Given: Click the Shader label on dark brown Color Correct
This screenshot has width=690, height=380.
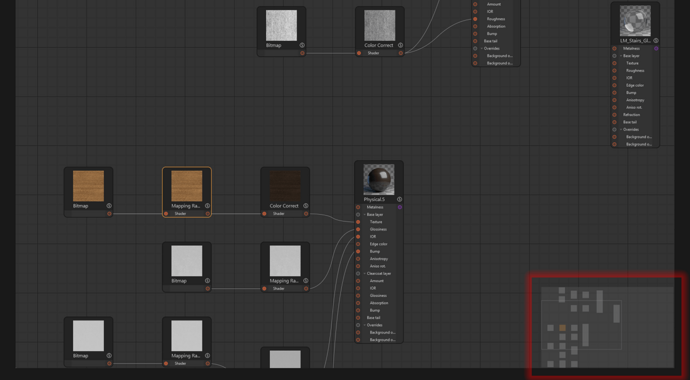Looking at the screenshot, I should pos(279,214).
